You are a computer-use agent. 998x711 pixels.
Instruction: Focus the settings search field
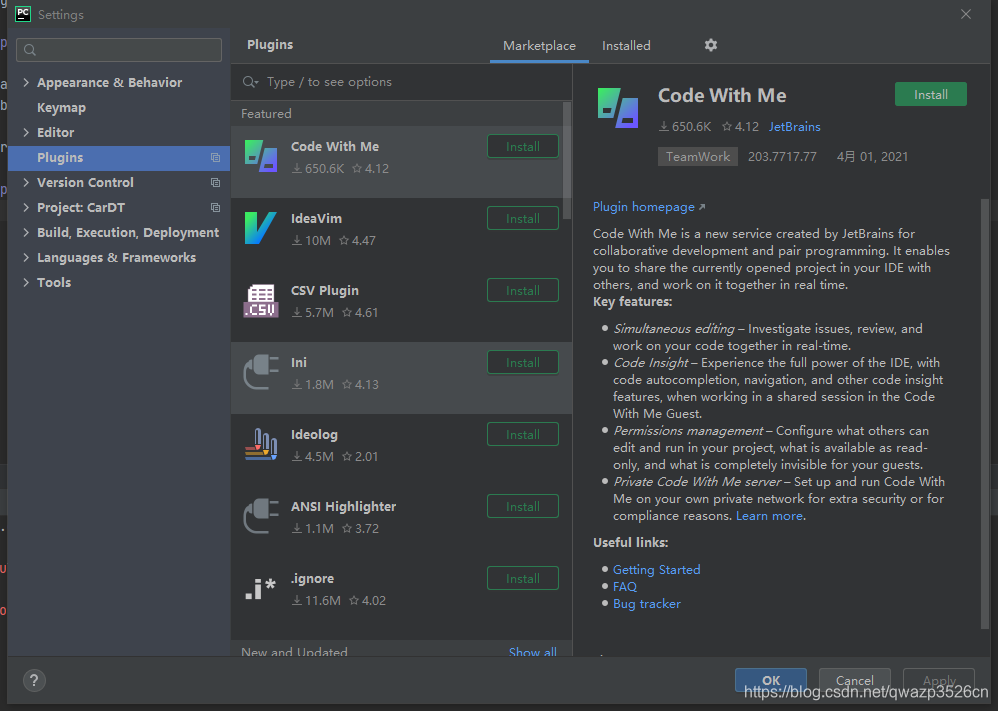point(119,50)
